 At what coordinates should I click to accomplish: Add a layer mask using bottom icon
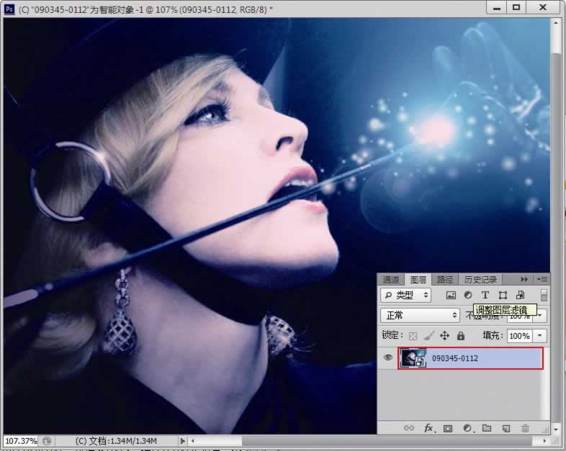coord(448,428)
